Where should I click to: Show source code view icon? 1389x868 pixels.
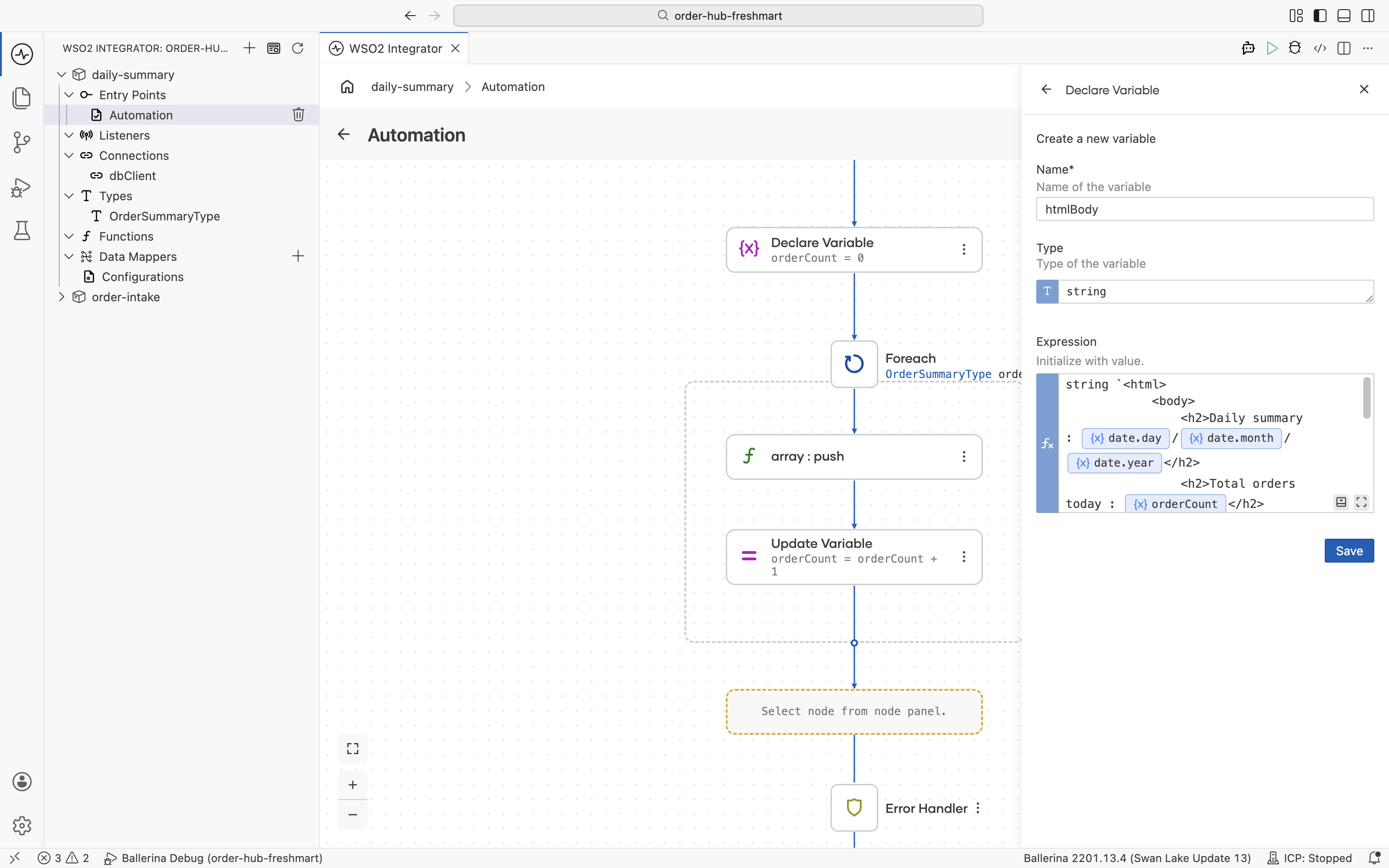1320,48
